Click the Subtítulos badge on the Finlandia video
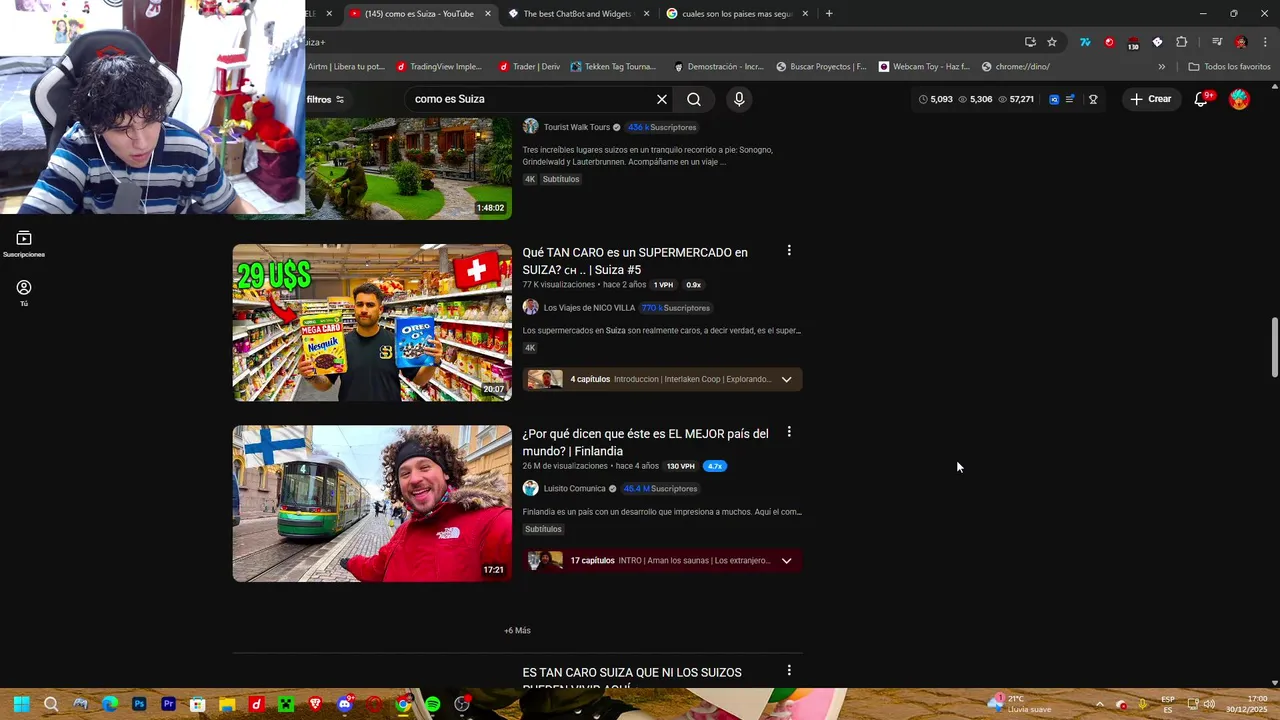1280x720 pixels. (543, 529)
